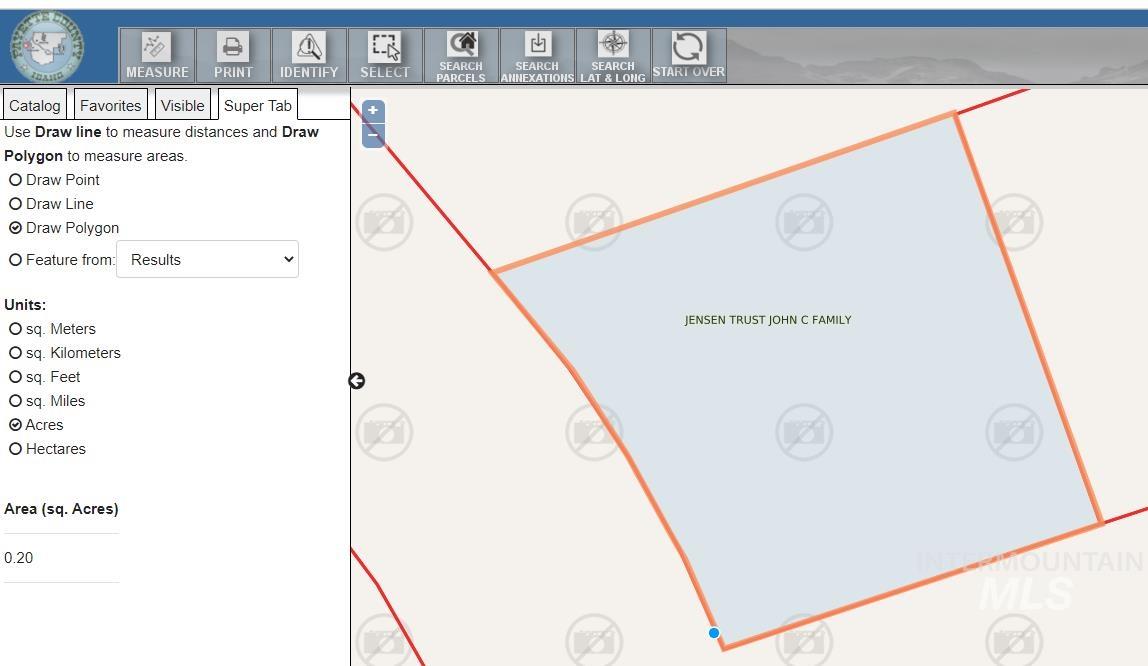Click the map zoom in button
The height and width of the screenshot is (666, 1148).
(373, 109)
